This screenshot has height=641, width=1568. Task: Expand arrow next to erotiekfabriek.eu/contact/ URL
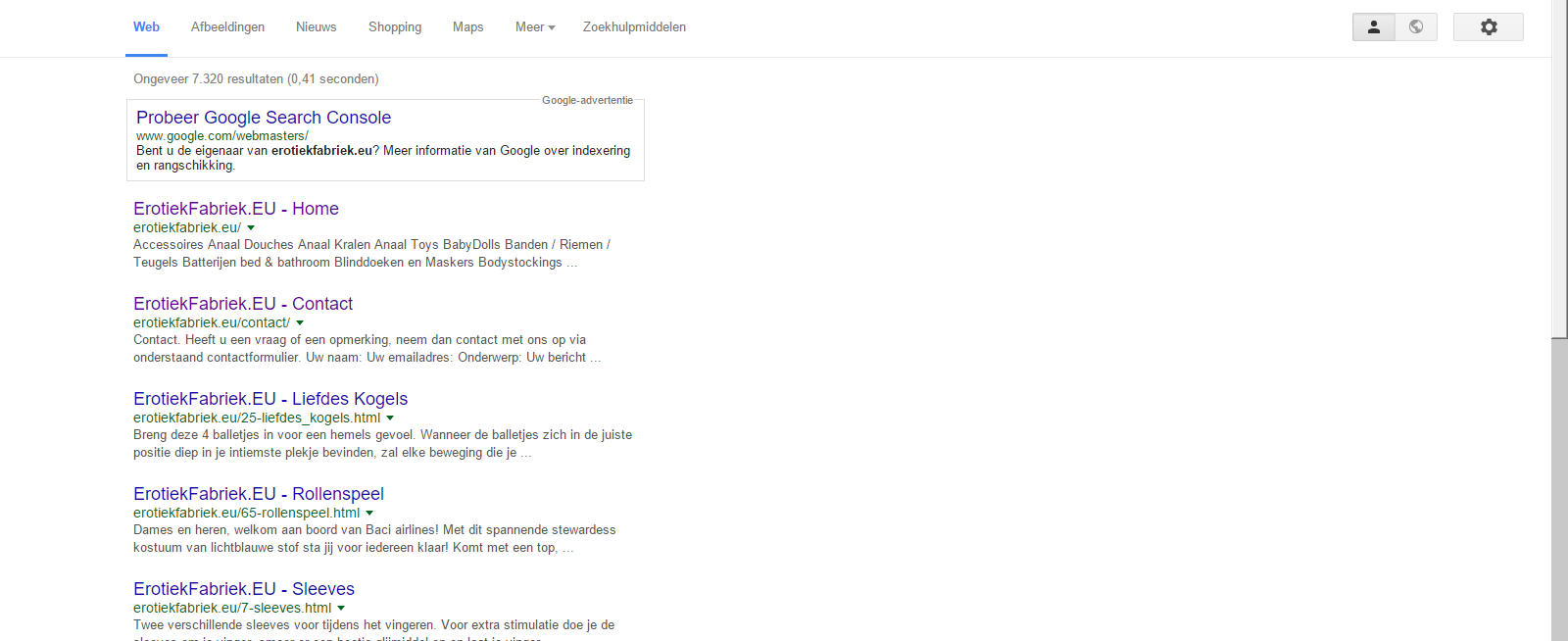(300, 323)
